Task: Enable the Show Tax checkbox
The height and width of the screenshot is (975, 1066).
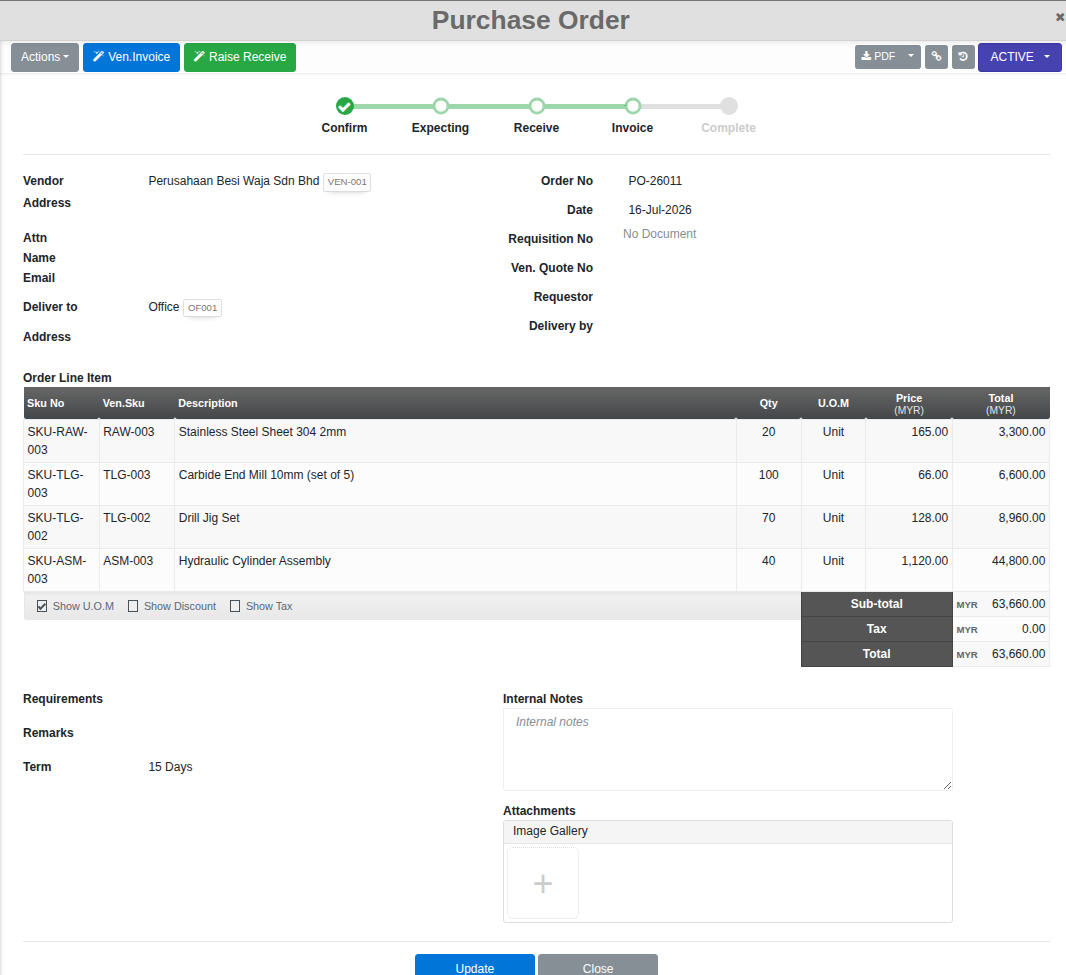Action: coord(235,606)
